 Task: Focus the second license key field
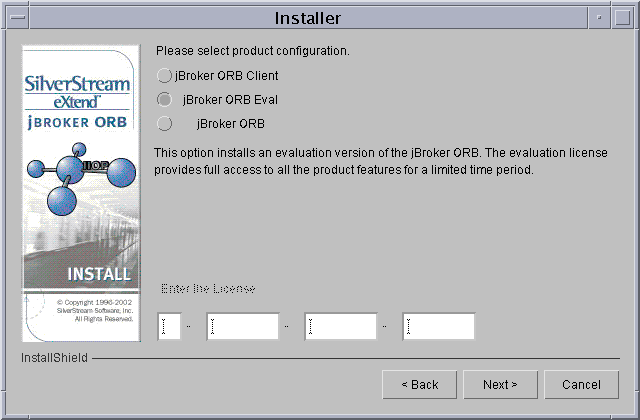pos(242,326)
